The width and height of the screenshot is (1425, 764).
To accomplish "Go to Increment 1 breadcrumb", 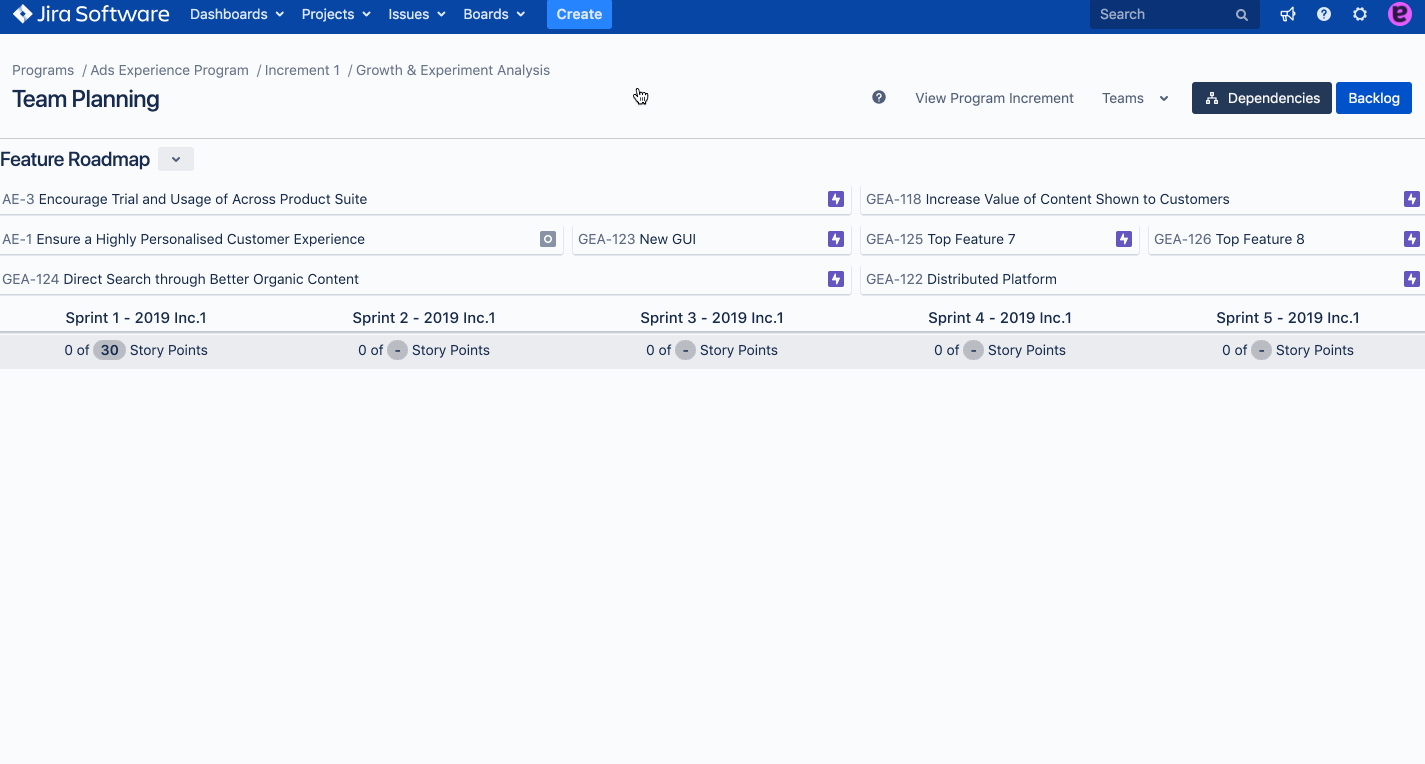I will click(x=302, y=70).
